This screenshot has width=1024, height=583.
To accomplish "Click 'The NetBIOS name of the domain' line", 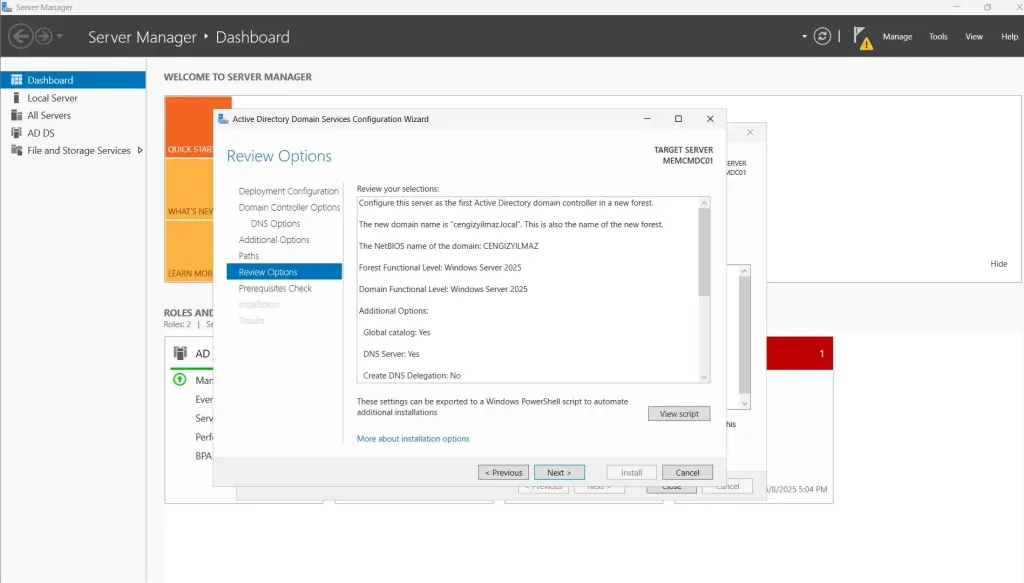I will [448, 246].
